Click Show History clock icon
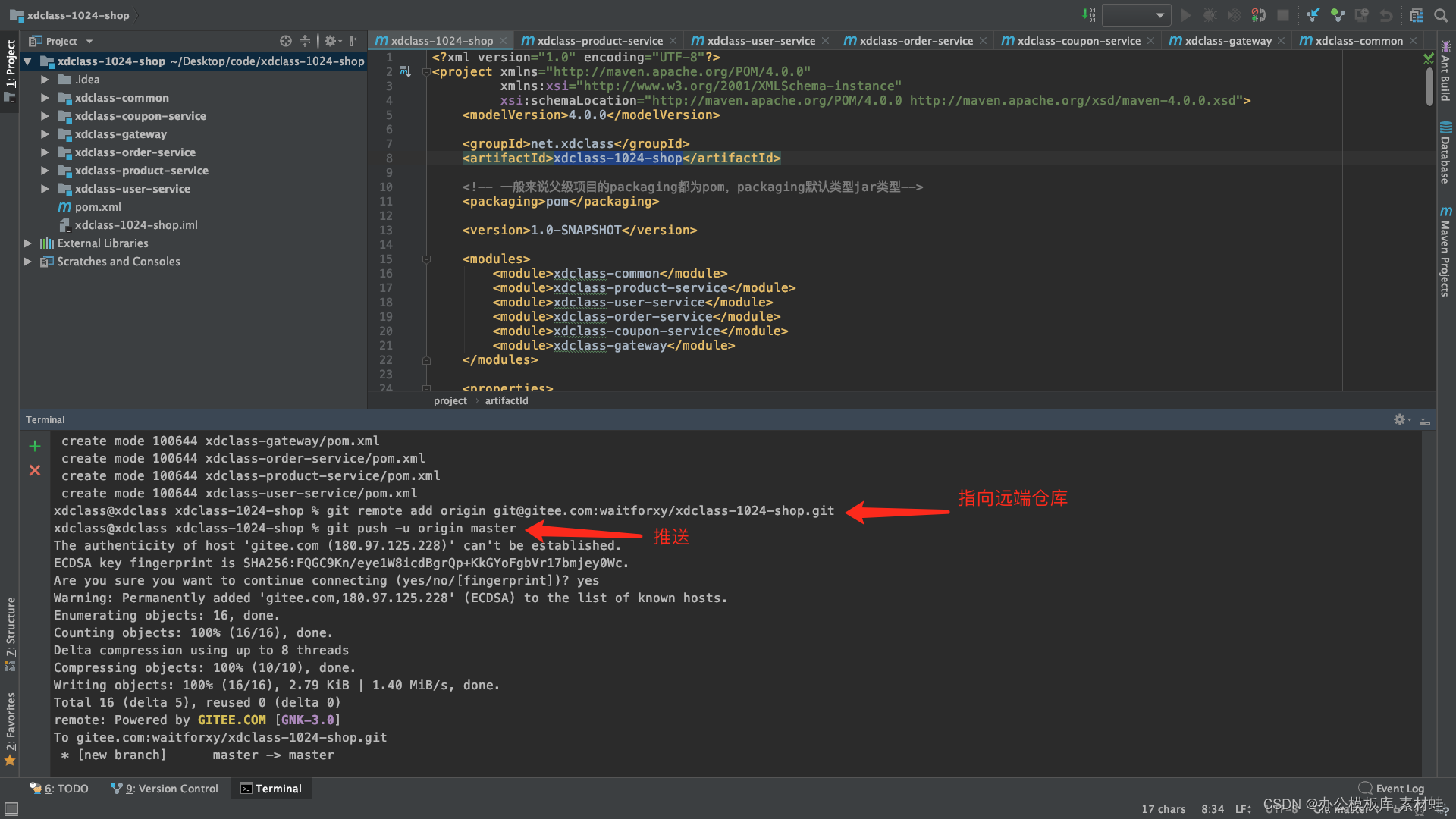 coord(1362,14)
